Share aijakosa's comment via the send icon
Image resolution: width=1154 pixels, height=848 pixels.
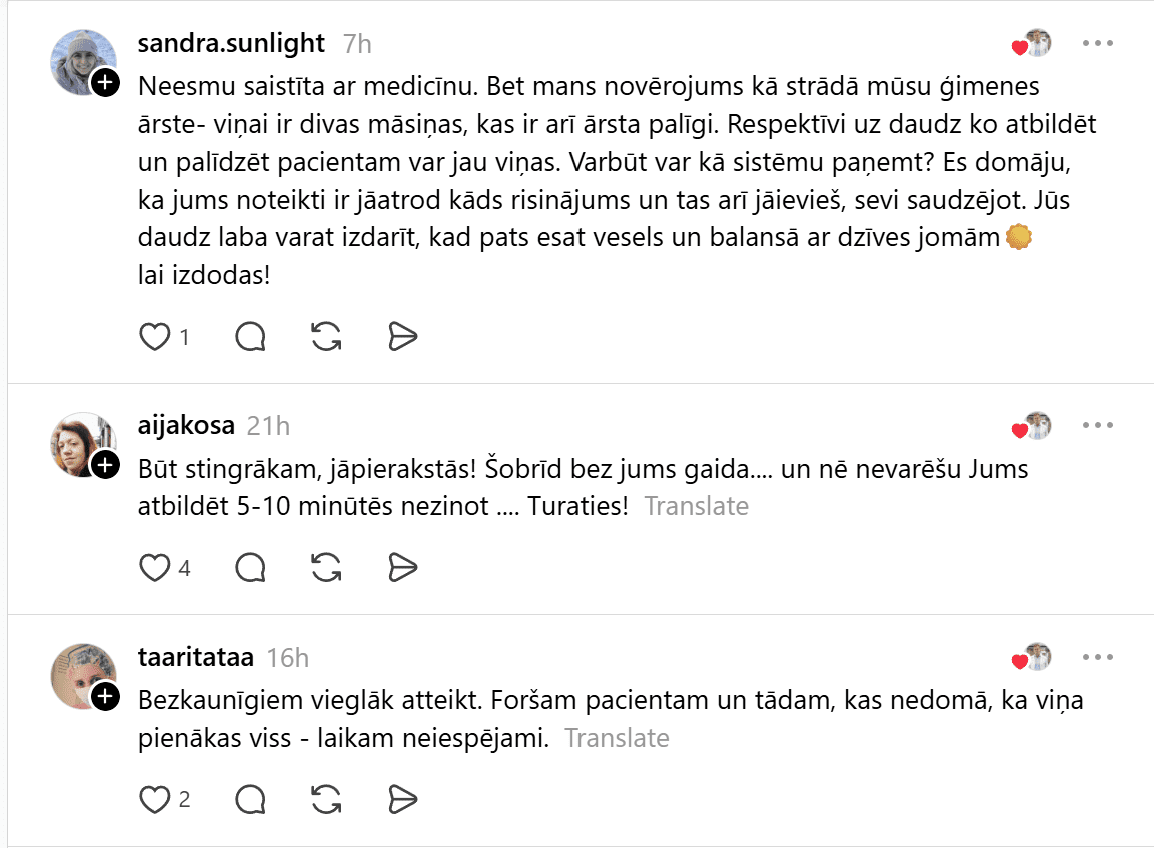[x=402, y=568]
